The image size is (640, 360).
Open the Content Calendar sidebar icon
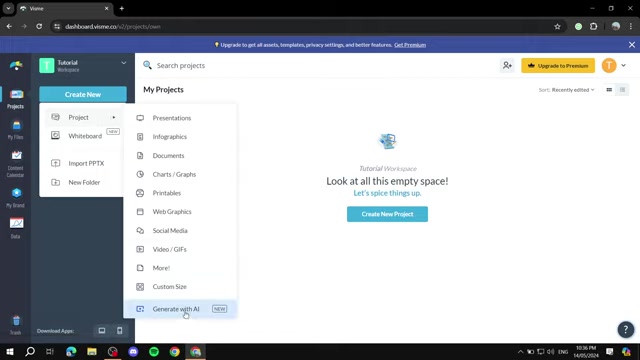click(16, 163)
